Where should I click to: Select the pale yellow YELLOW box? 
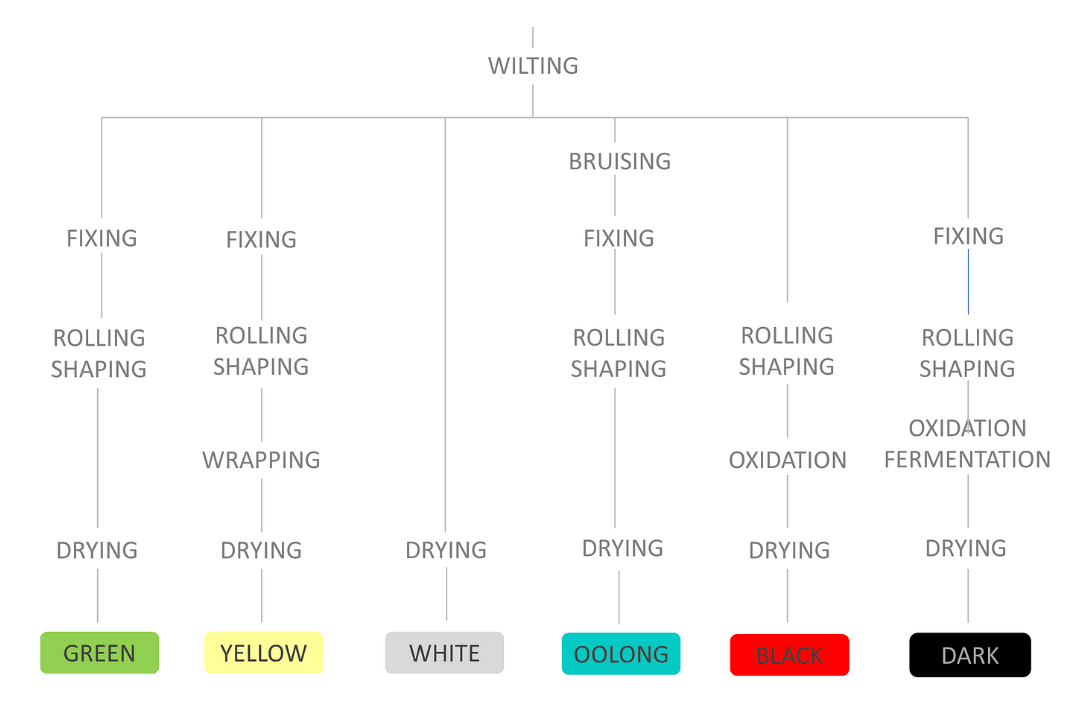click(x=263, y=653)
